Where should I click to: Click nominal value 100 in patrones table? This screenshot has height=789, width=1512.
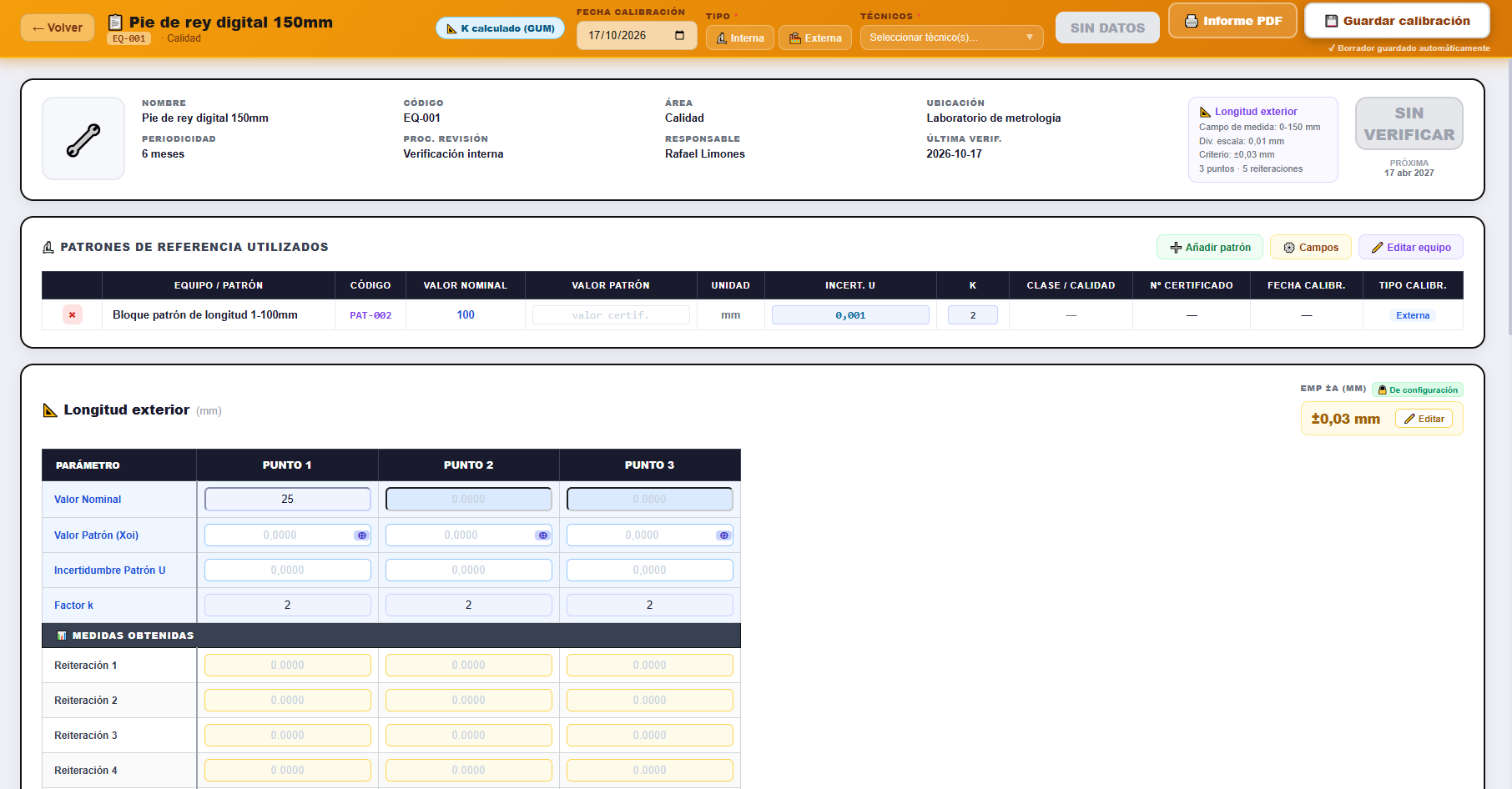(466, 314)
